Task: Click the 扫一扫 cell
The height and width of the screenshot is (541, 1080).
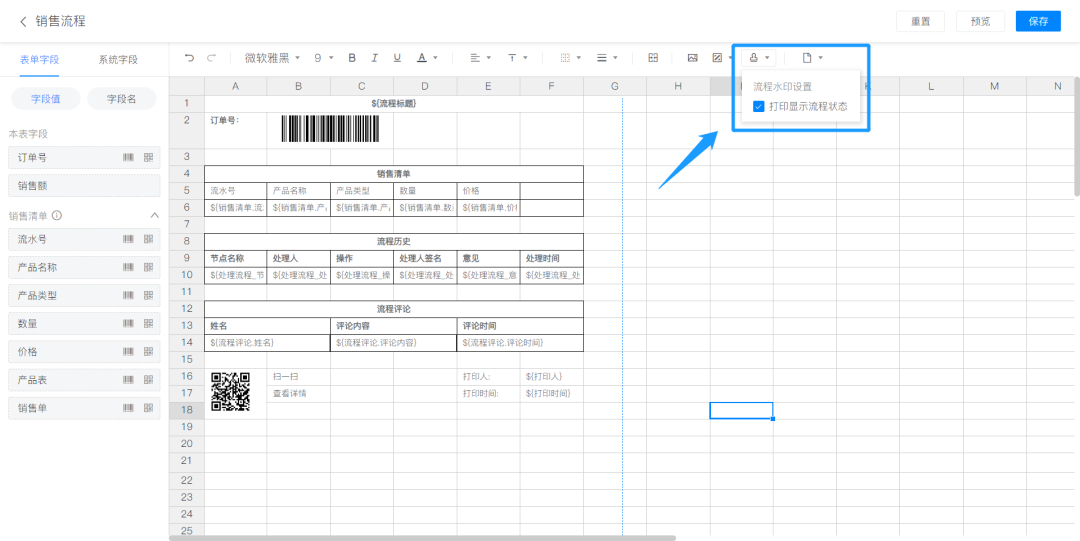Action: (x=299, y=376)
